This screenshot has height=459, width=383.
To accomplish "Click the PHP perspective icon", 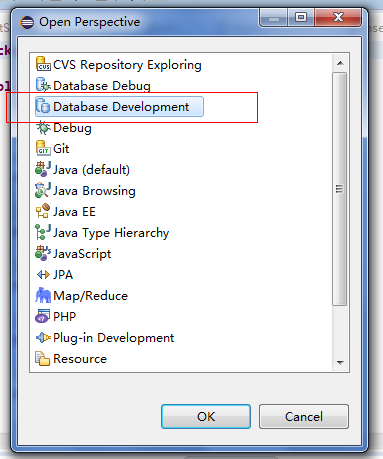I will [43, 316].
